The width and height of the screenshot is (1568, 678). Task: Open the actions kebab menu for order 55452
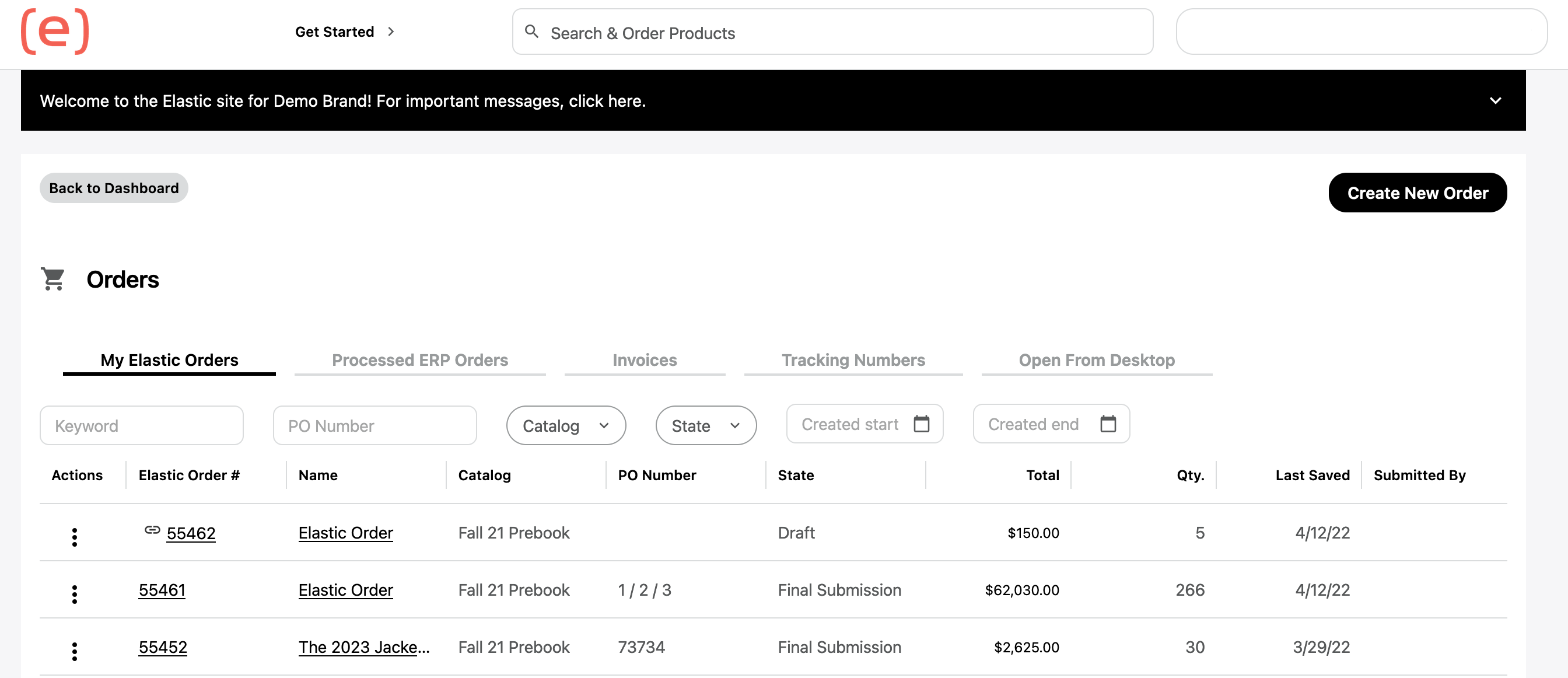(74, 651)
